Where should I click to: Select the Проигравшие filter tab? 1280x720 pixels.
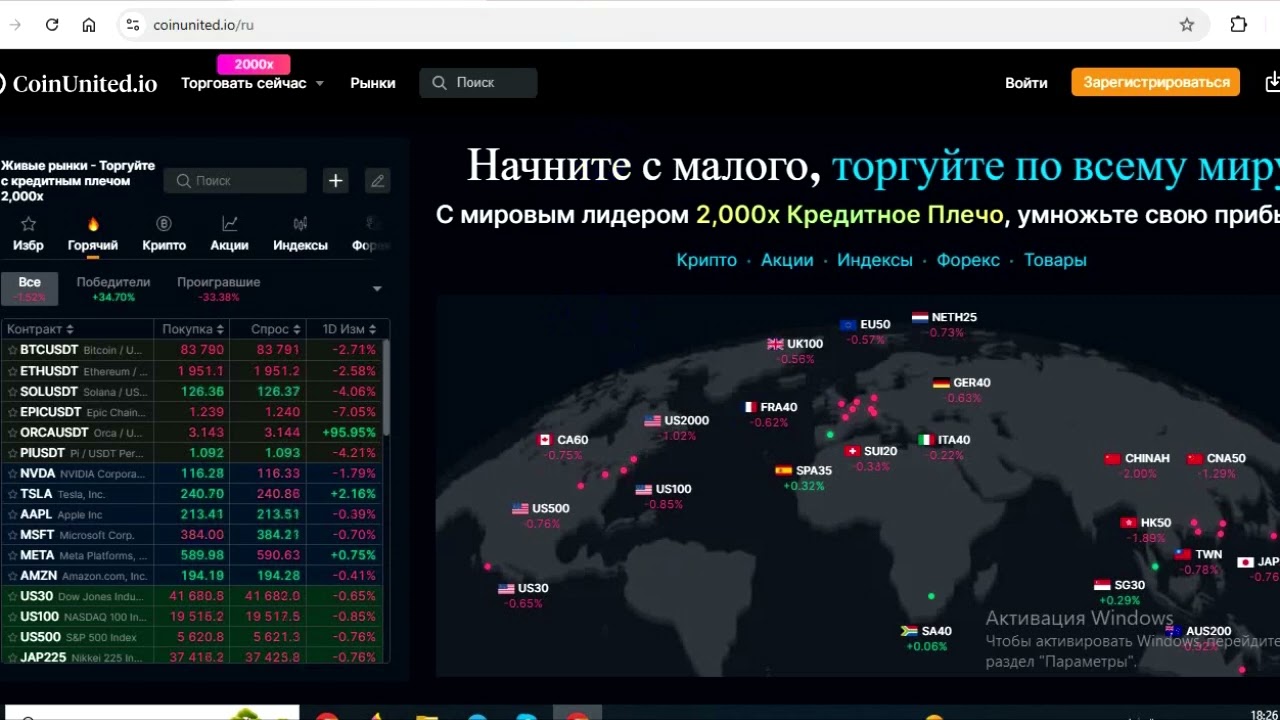pyautogui.click(x=219, y=288)
